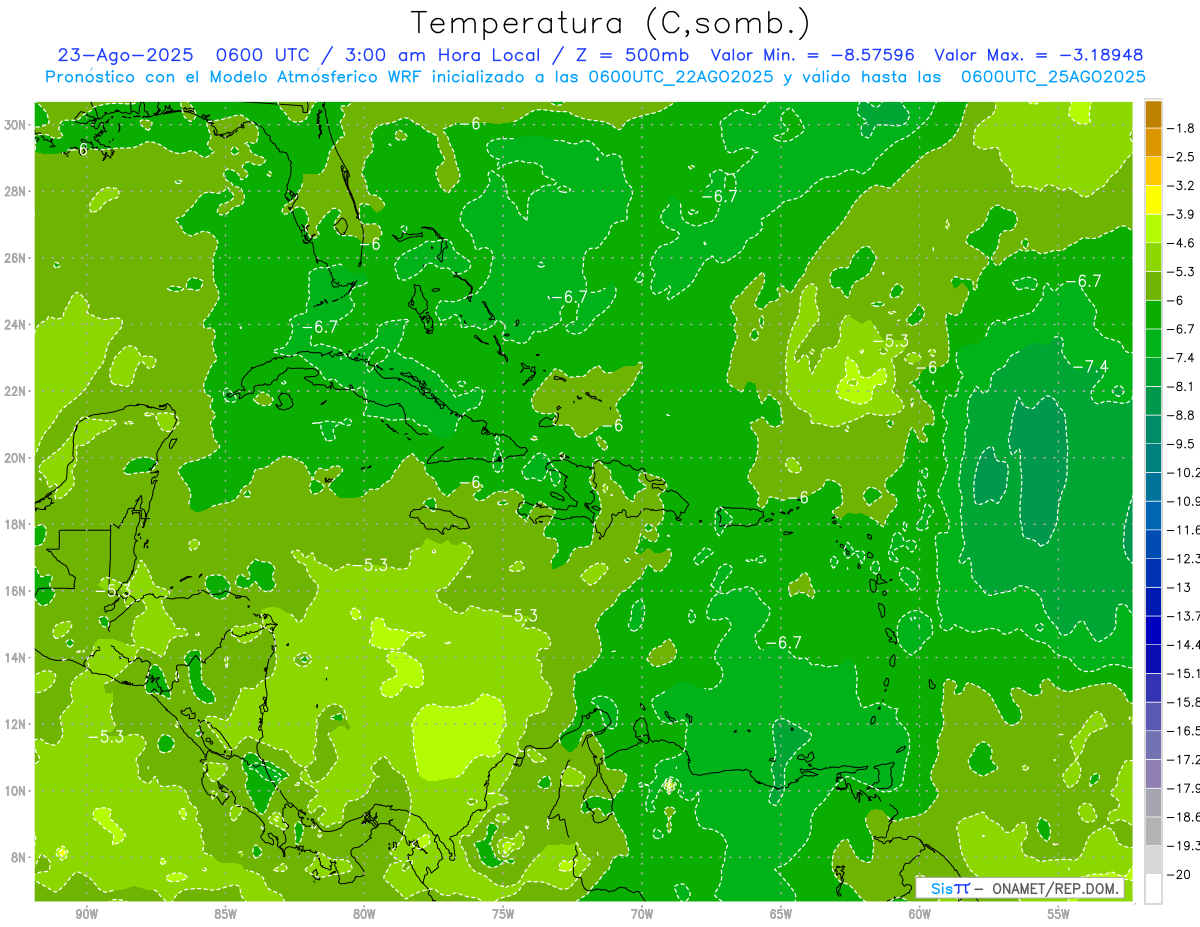Click the -7.4 contour label on the map
The width and height of the screenshot is (1200, 927).
[x=1090, y=366]
